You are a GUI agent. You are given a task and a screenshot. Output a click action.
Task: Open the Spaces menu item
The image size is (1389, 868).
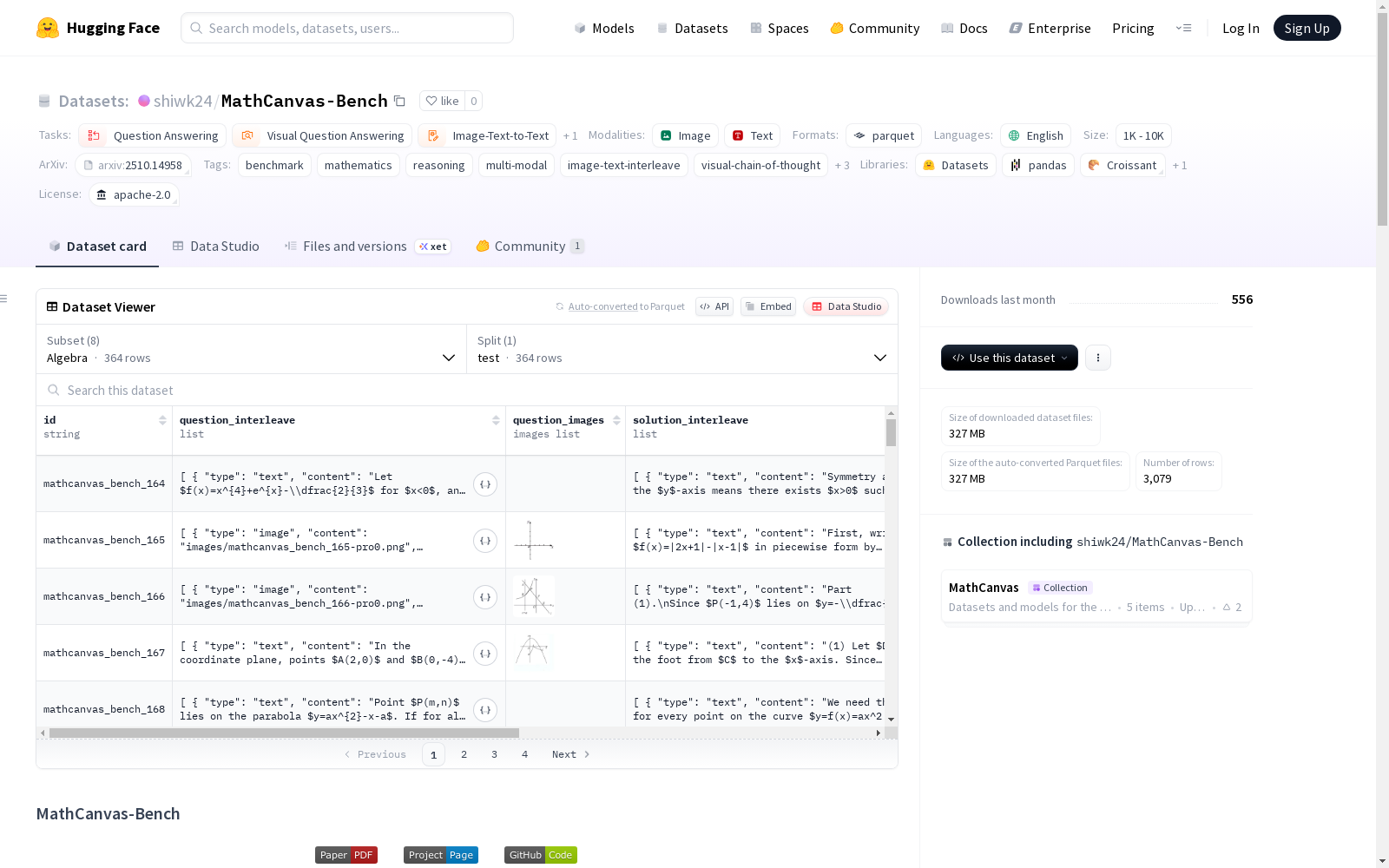coord(780,28)
